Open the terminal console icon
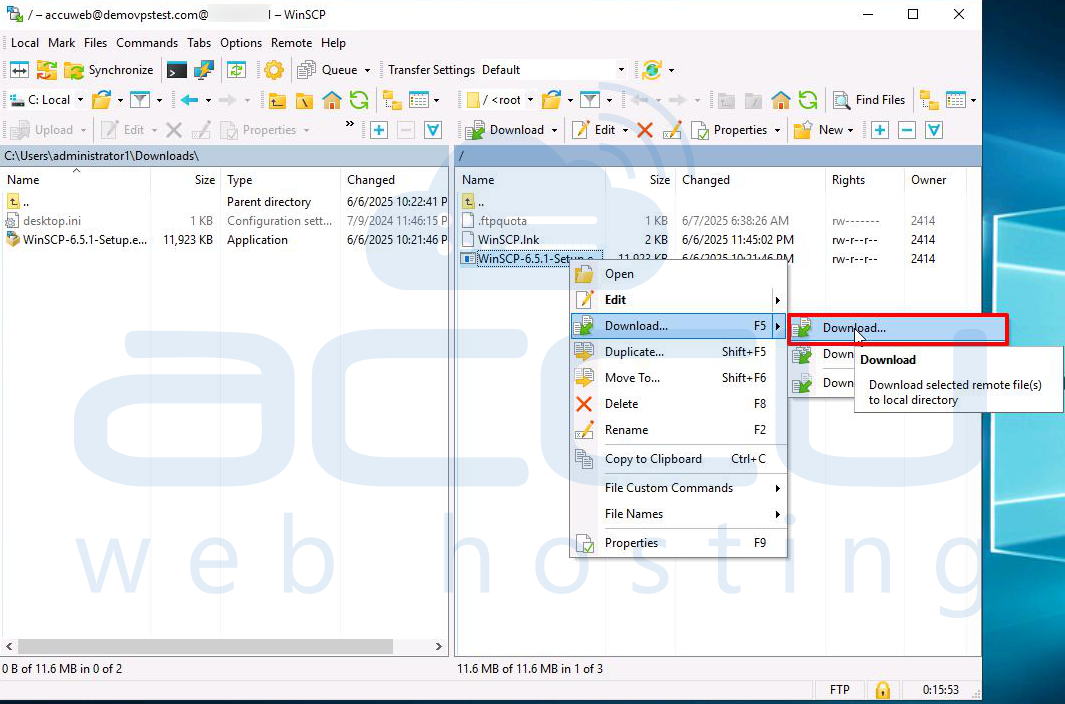1065x704 pixels. pyautogui.click(x=177, y=70)
